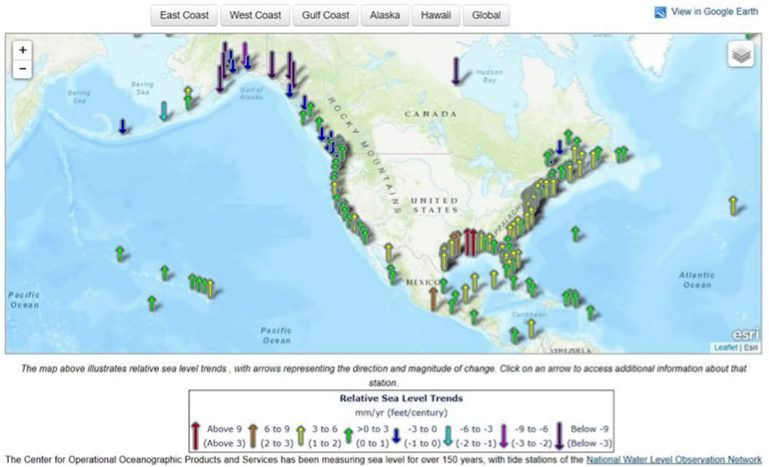Select the dark purple arrow near Hudson Bay

click(457, 71)
